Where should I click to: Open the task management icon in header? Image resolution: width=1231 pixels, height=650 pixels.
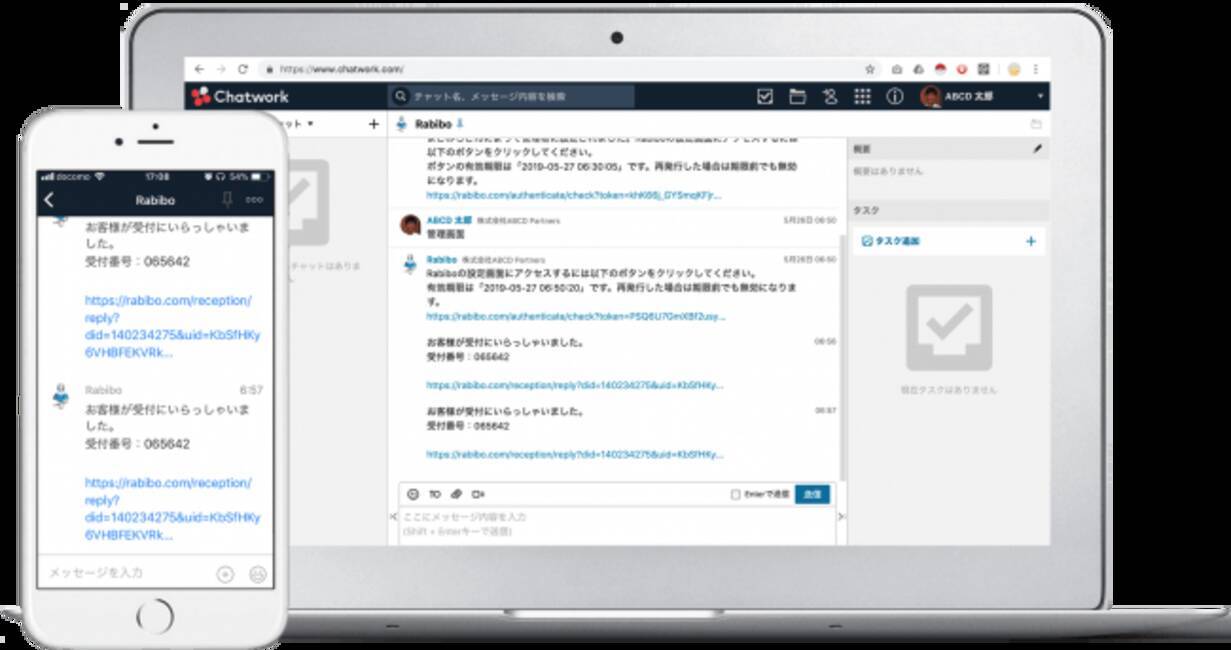pos(765,97)
